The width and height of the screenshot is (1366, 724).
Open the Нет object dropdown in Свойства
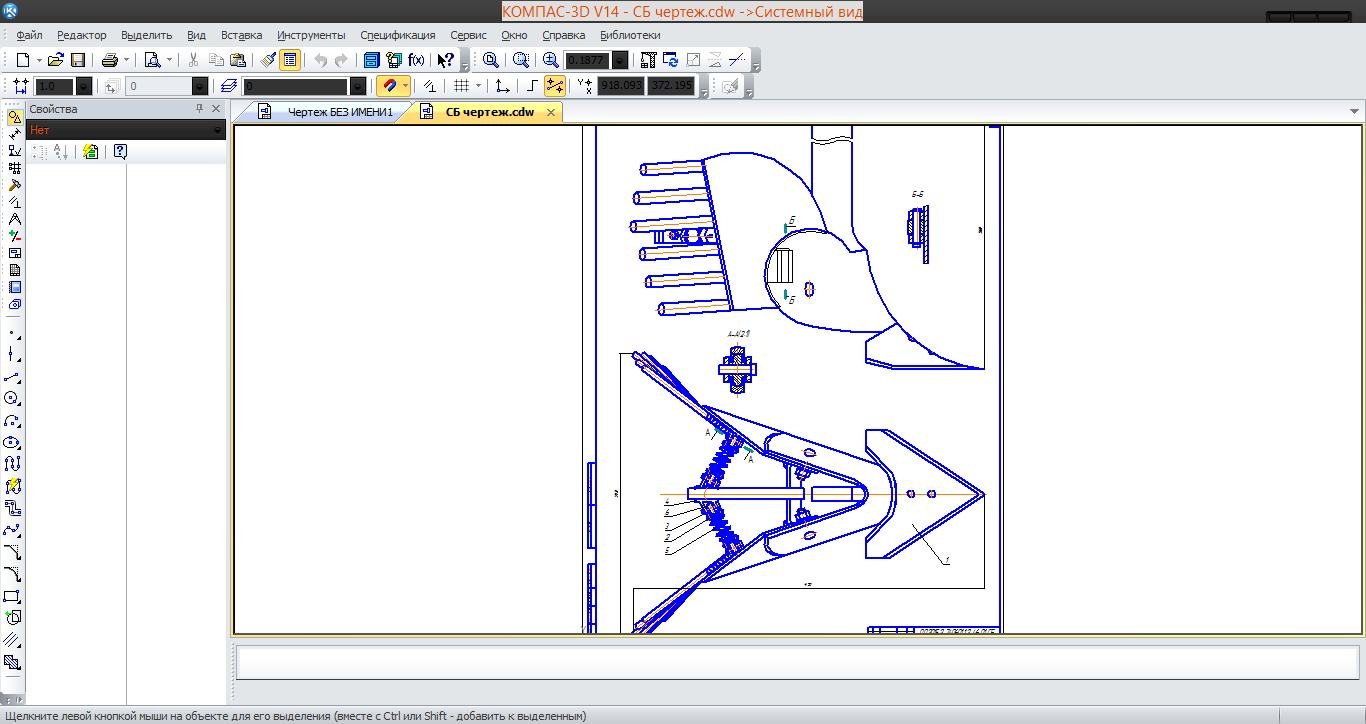(x=126, y=130)
